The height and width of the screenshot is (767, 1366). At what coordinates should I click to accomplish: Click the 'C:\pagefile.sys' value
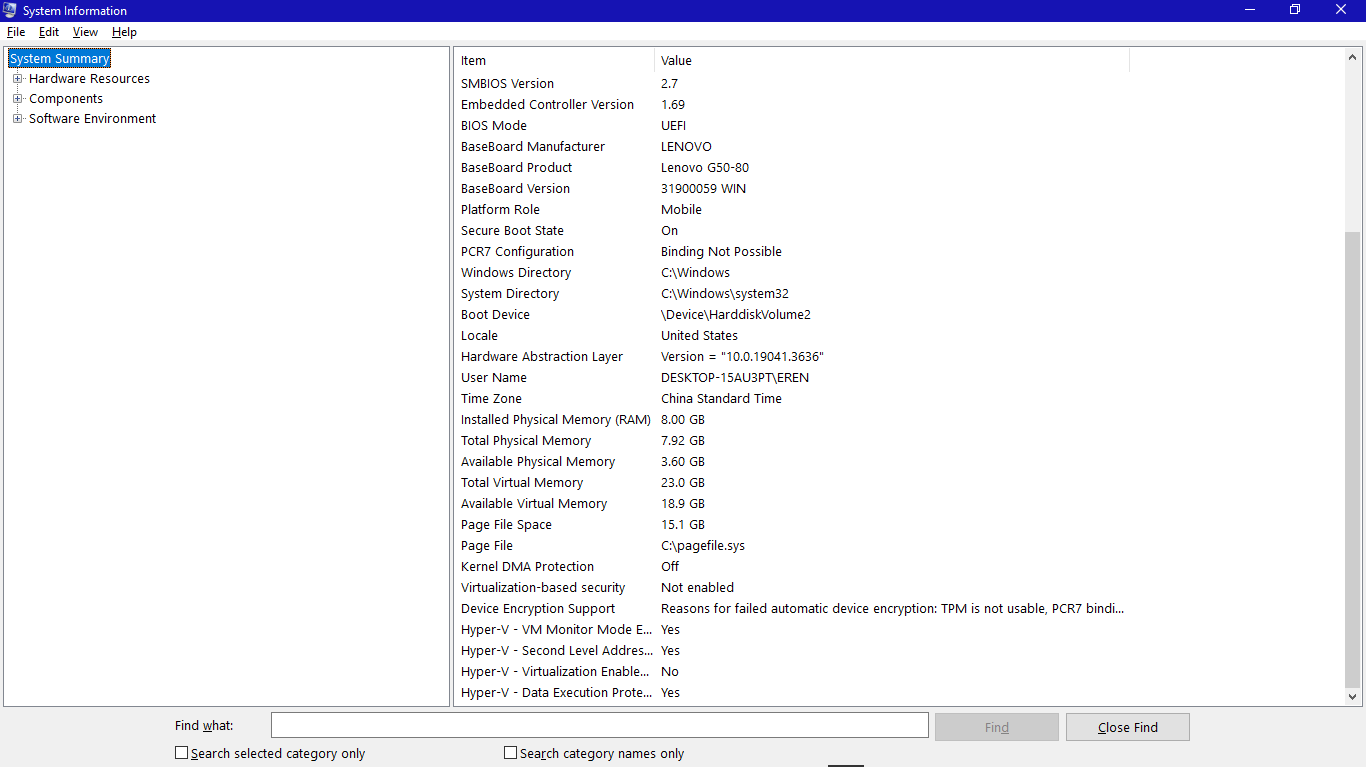click(703, 546)
